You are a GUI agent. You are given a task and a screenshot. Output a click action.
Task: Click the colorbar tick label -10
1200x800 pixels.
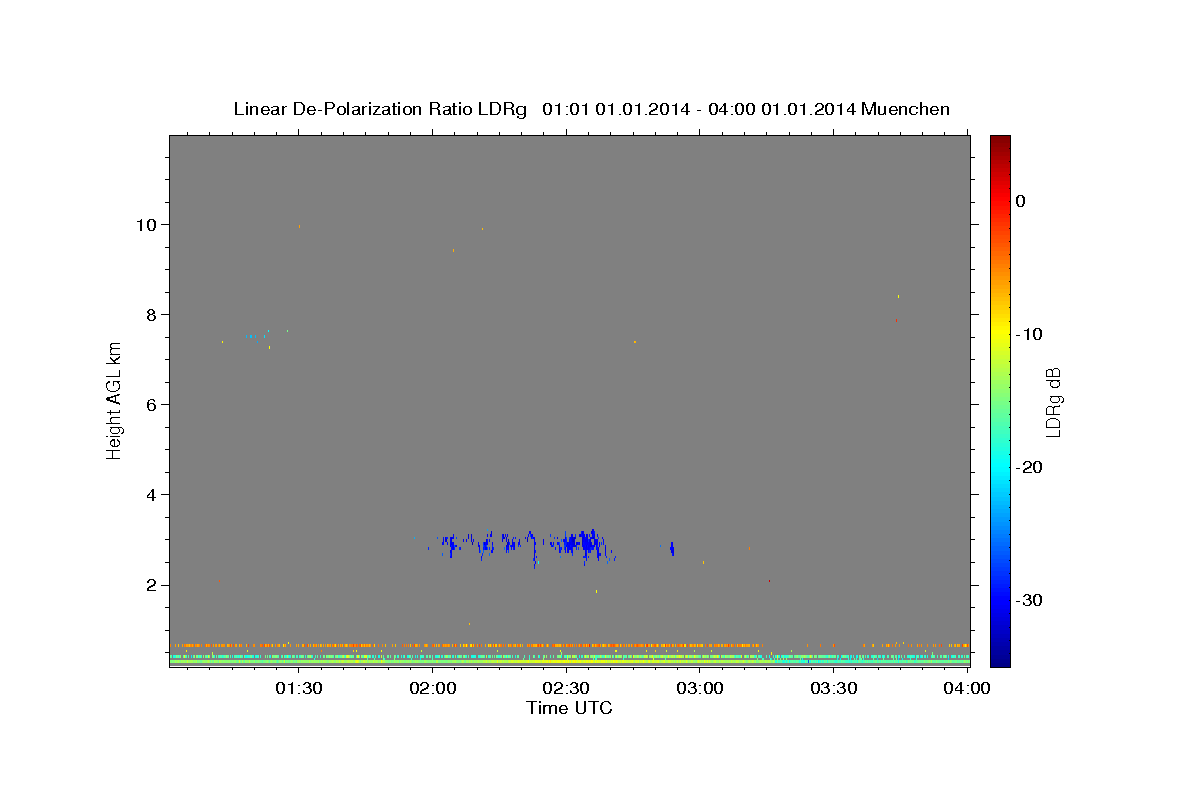[x=1029, y=334]
